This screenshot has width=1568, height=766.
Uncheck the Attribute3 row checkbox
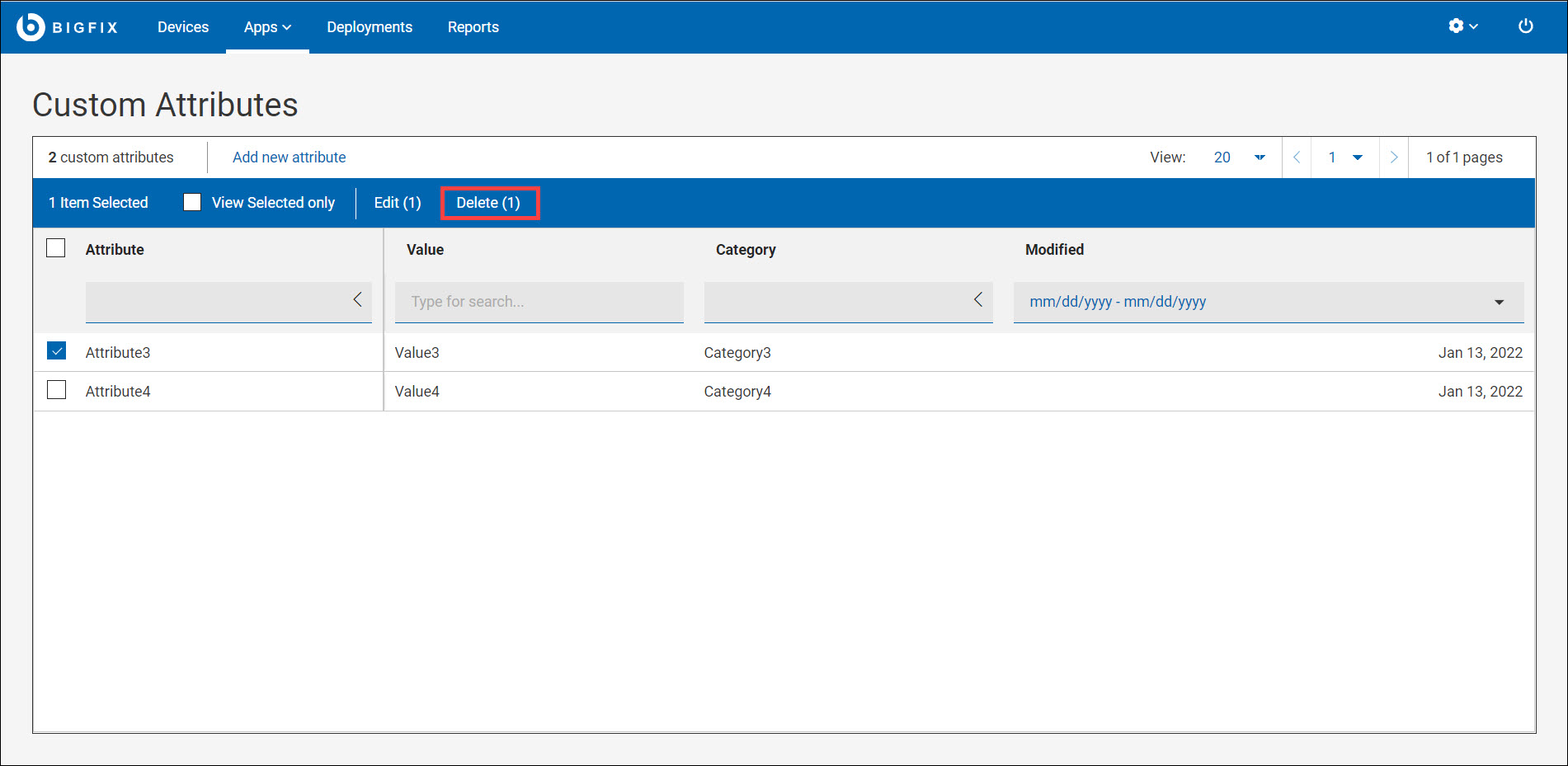pyautogui.click(x=57, y=351)
